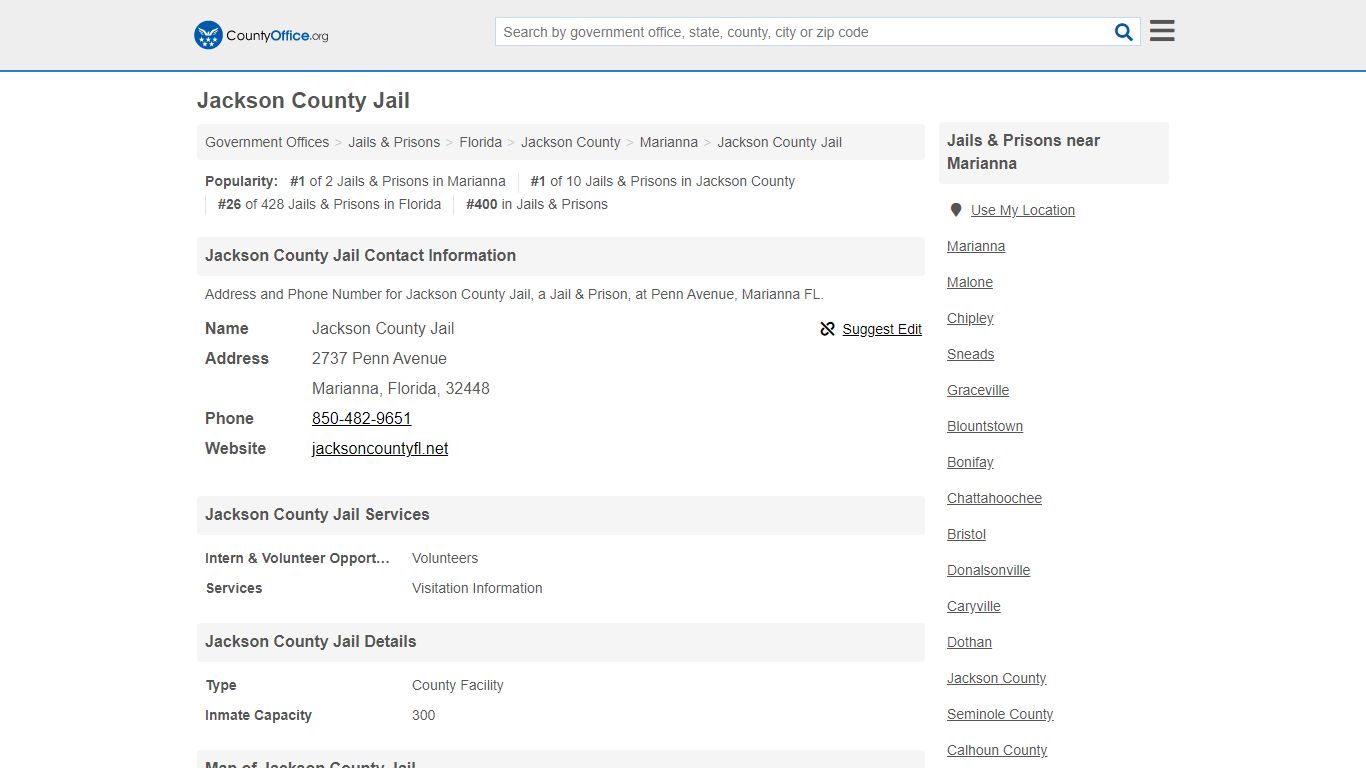
Task: Click the search magnifier icon
Action: [1124, 32]
